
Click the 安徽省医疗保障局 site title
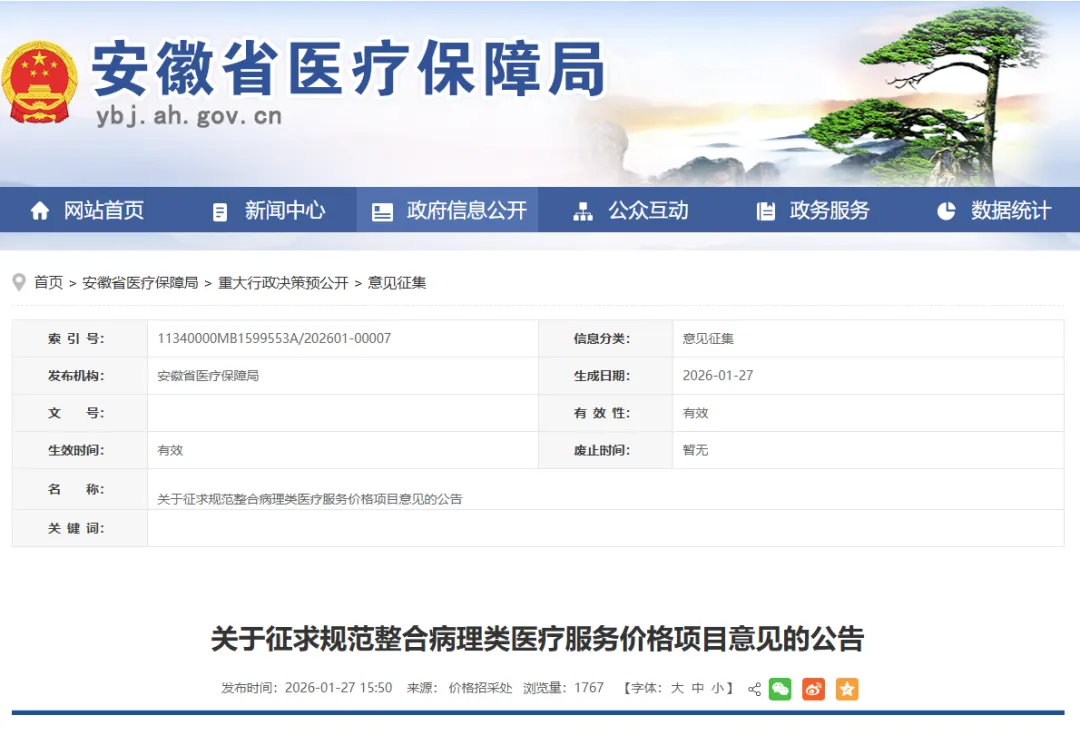[349, 69]
